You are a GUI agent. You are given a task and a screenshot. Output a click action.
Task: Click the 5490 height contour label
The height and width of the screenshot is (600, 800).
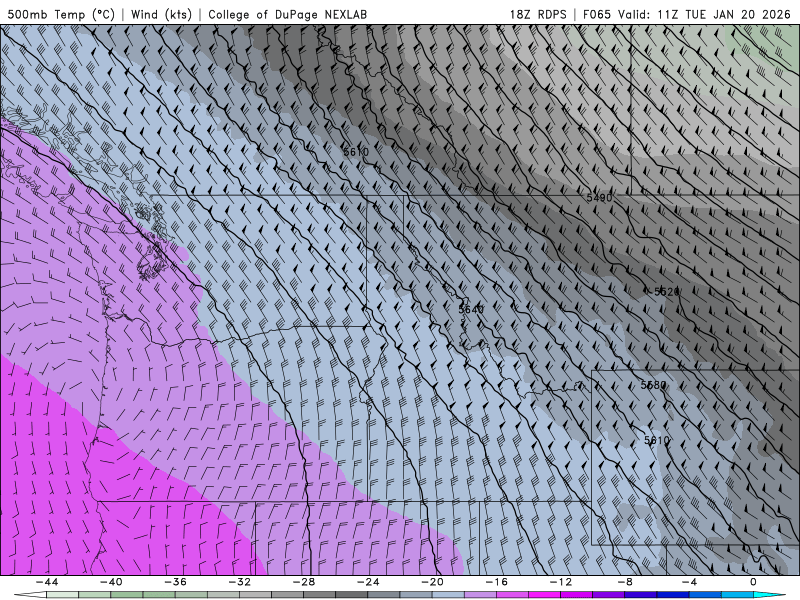click(599, 197)
